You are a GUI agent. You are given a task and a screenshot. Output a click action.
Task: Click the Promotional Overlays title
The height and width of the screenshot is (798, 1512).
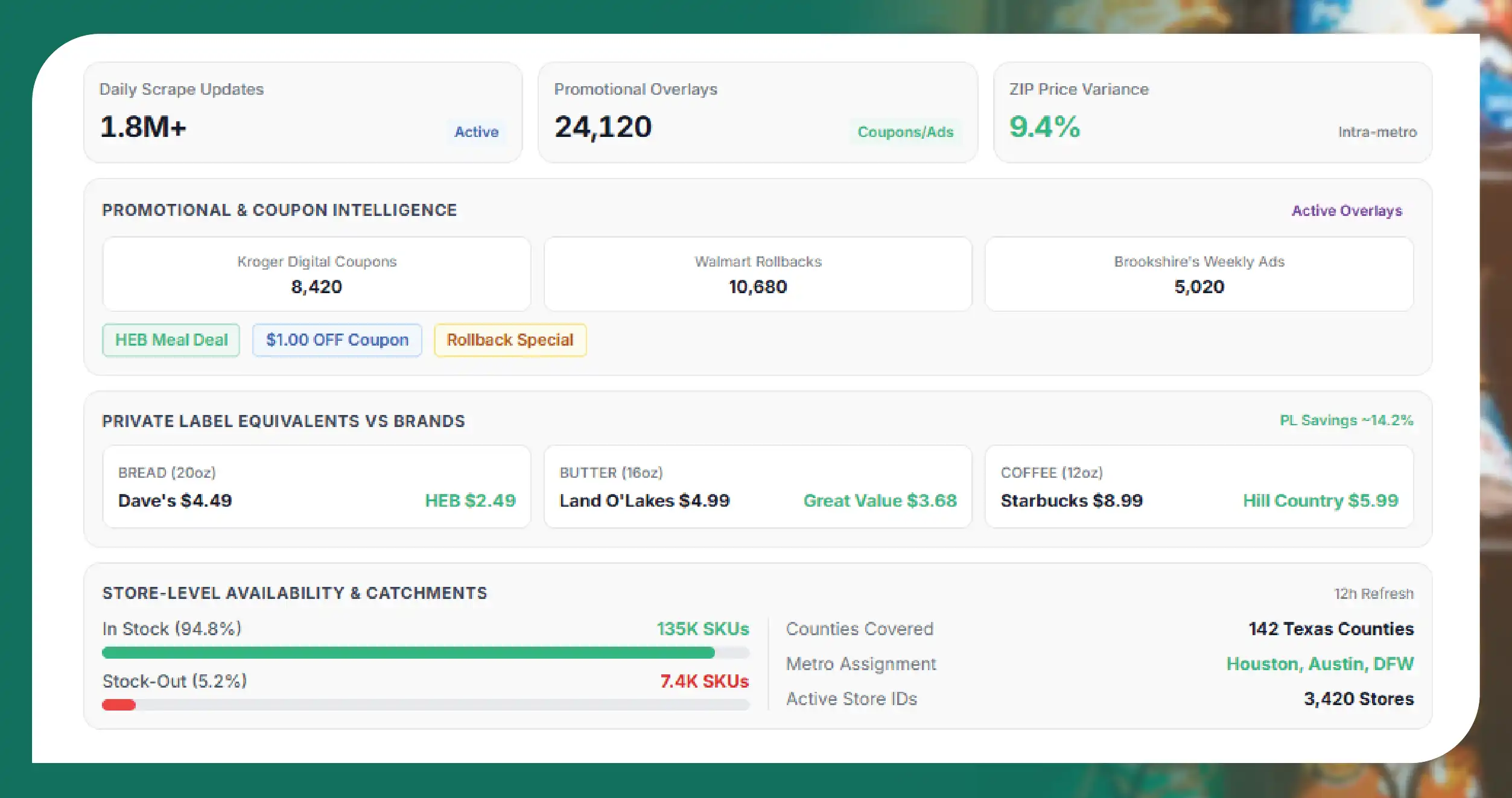pos(636,89)
